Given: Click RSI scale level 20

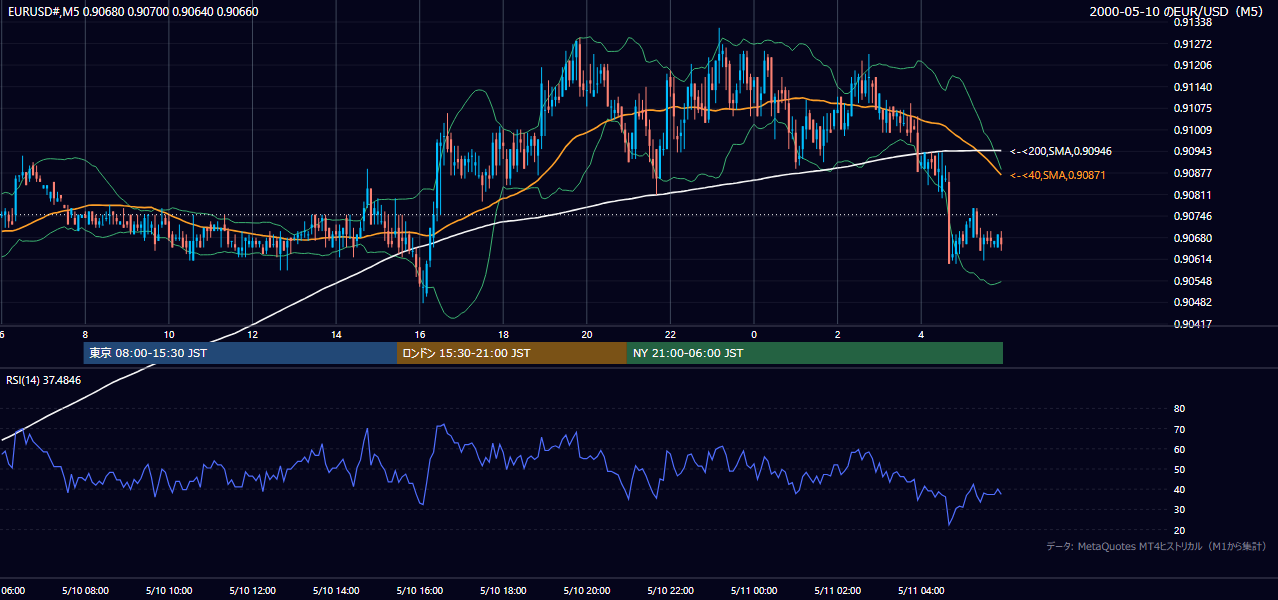Looking at the screenshot, I should tap(1179, 530).
